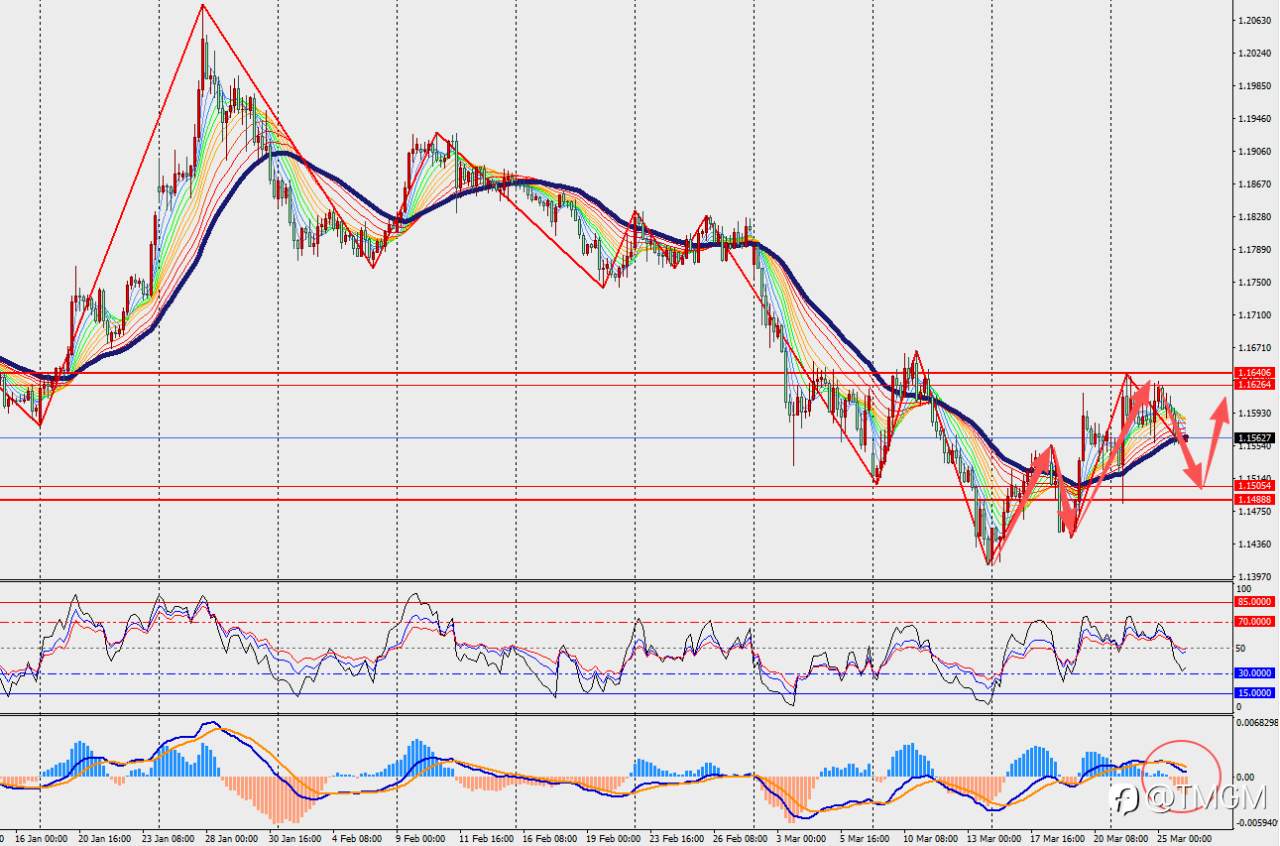Click the 1.16710 price axis value

(x=1256, y=348)
